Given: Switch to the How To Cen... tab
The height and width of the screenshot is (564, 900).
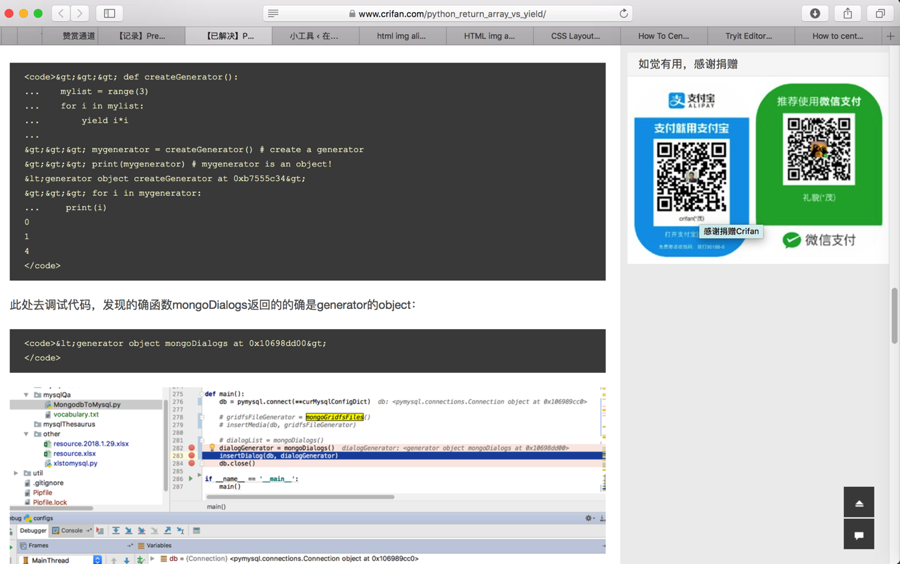Looking at the screenshot, I should click(x=664, y=36).
